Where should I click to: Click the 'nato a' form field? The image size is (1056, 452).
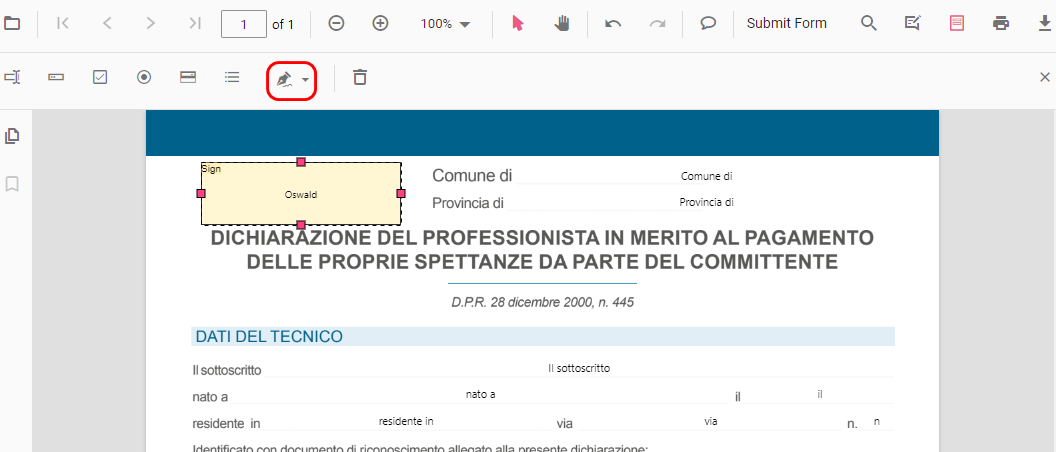click(480, 394)
